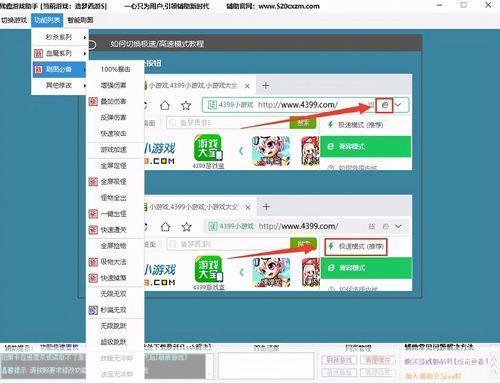Click the red icon beside 叠加伤害
The width and height of the screenshot is (500, 383).
[93, 101]
